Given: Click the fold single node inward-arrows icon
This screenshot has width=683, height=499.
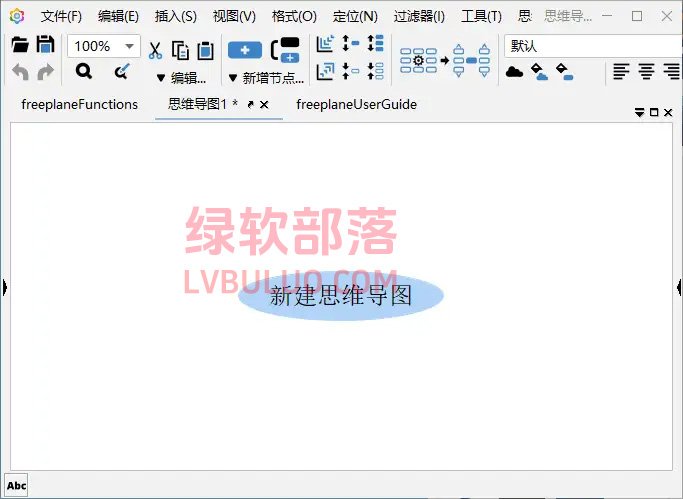Looking at the screenshot, I should 351,71.
